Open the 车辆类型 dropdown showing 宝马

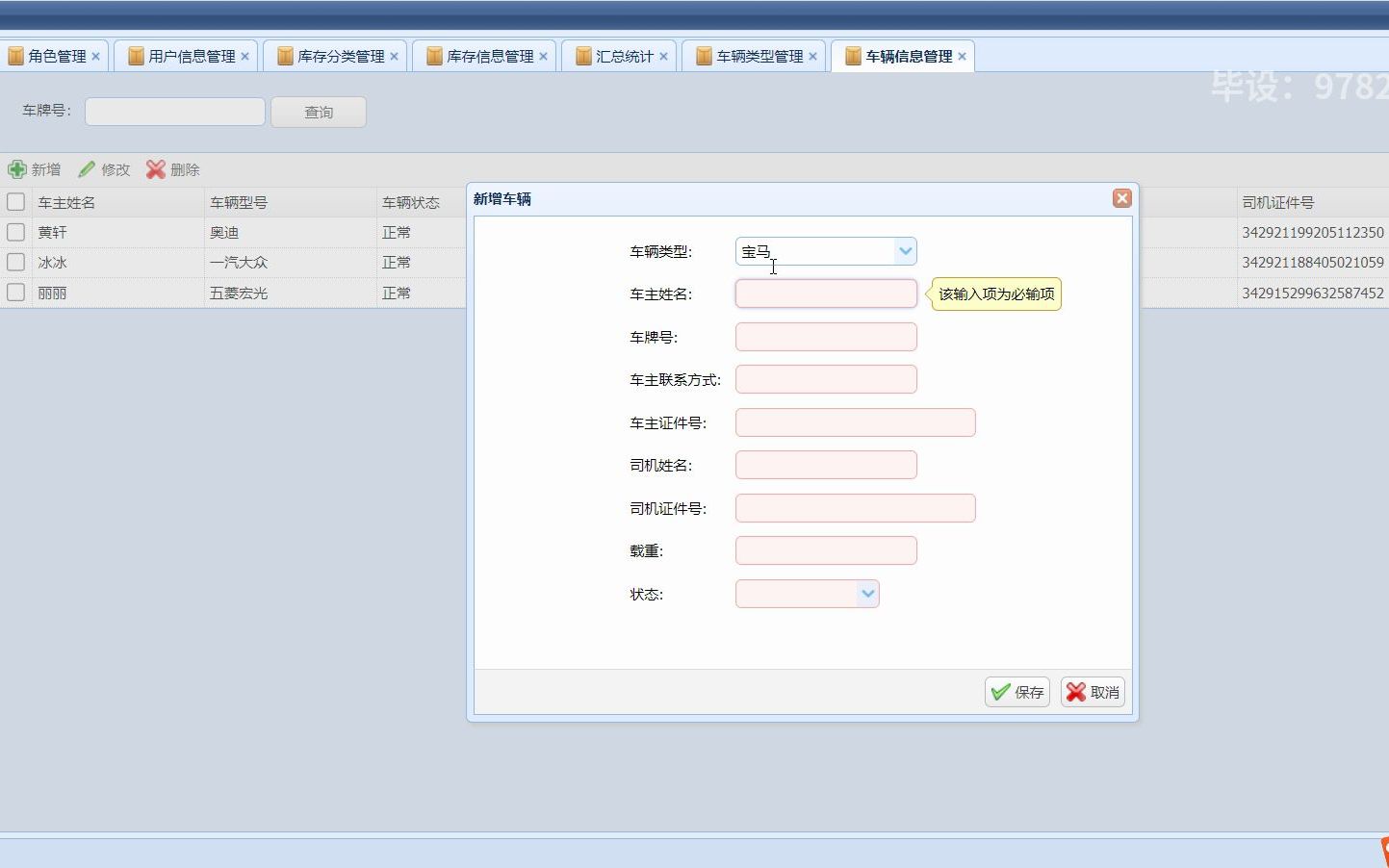(904, 250)
